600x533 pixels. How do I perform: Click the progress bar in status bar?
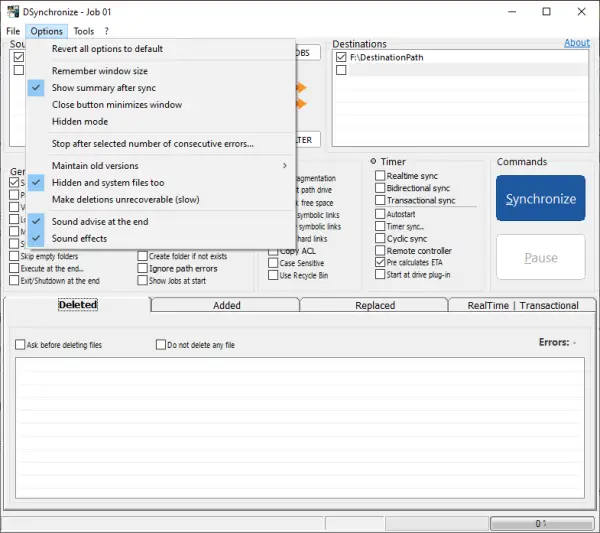[542, 523]
